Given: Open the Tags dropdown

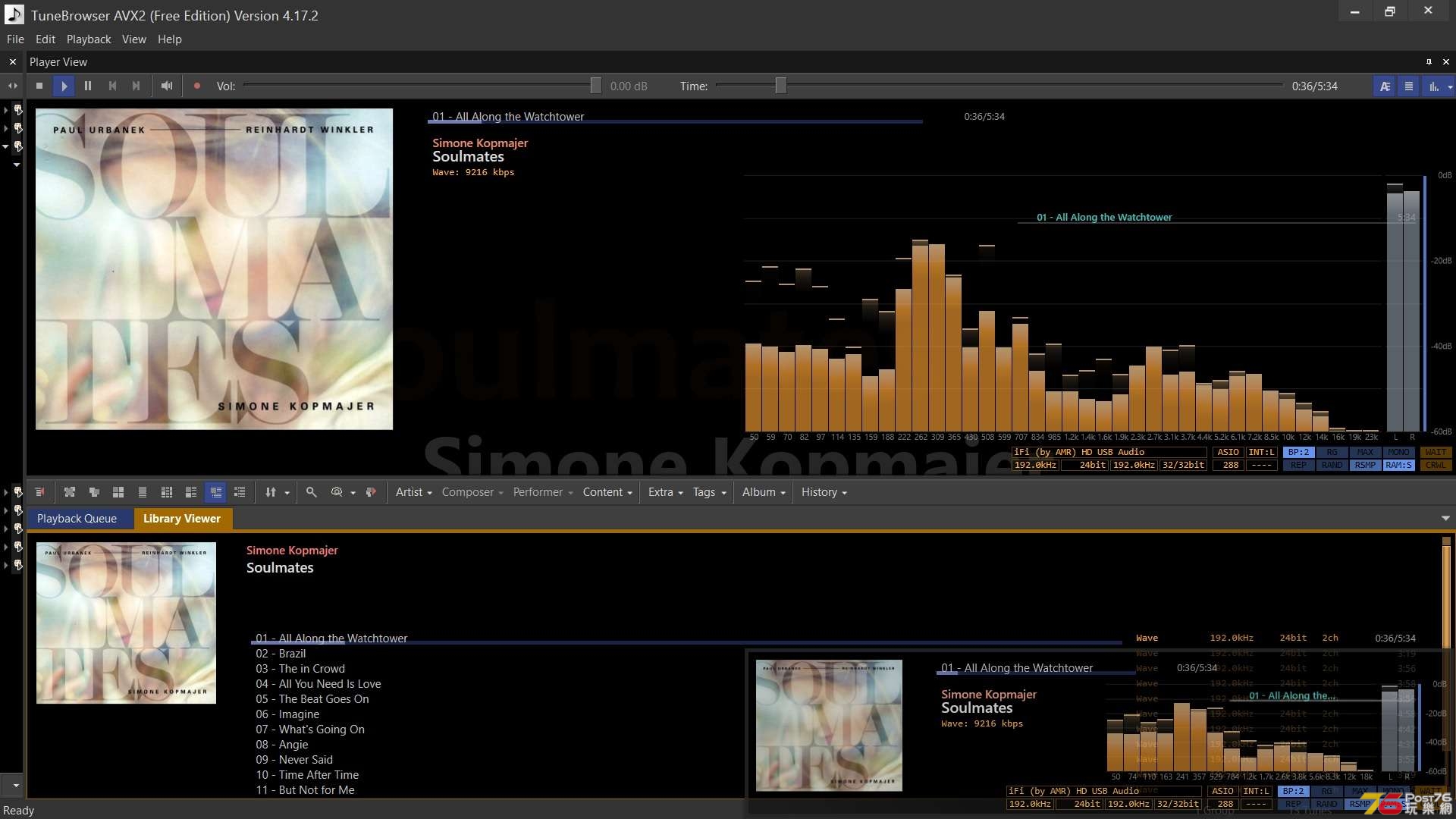Looking at the screenshot, I should click(709, 492).
